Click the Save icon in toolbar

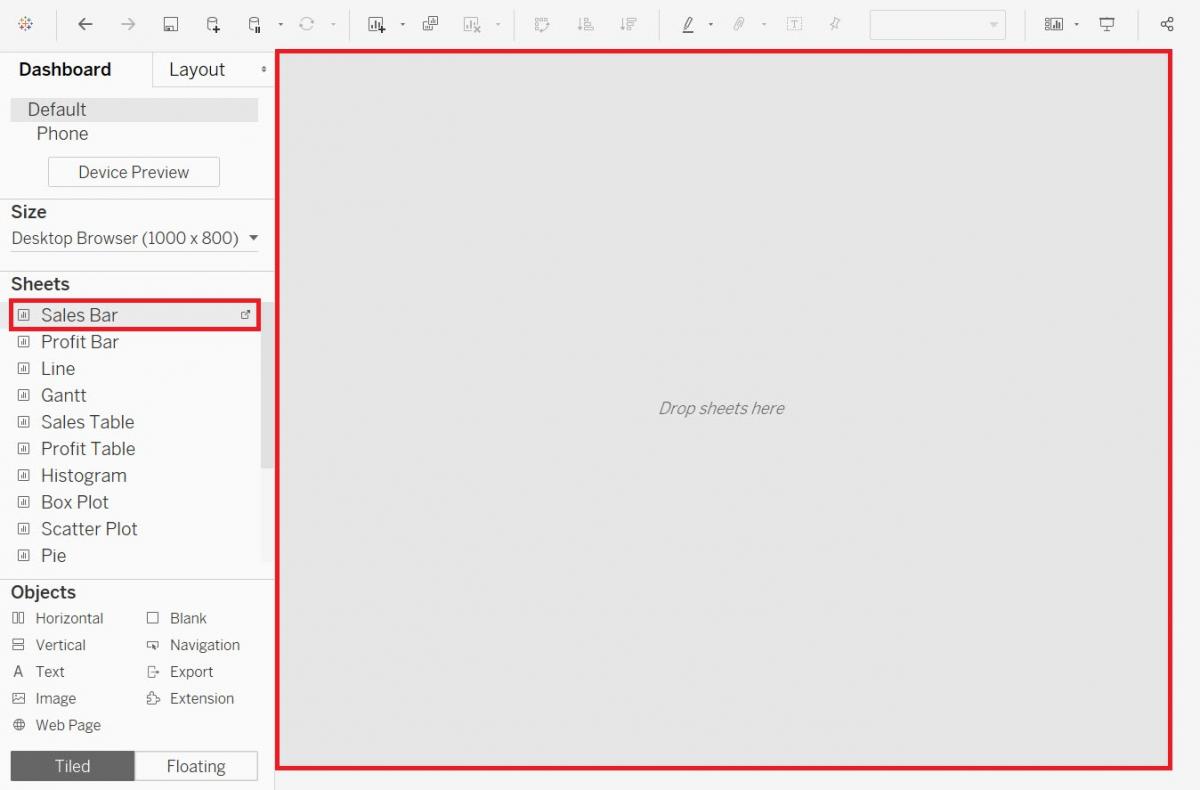tap(171, 24)
